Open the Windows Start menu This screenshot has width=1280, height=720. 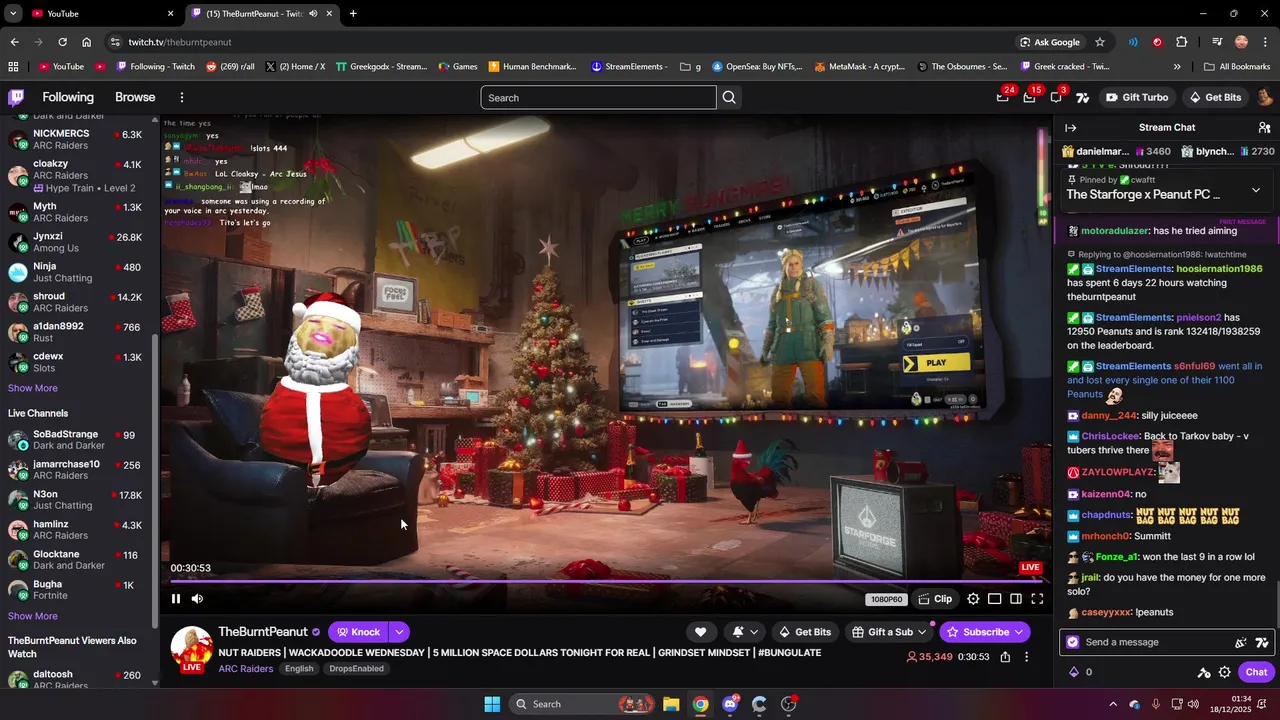(x=492, y=704)
